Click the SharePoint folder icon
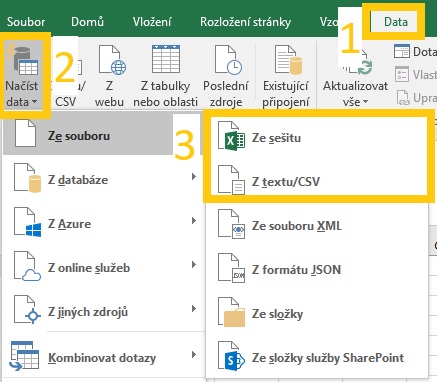Image resolution: width=440 pixels, height=382 pixels. click(231, 356)
